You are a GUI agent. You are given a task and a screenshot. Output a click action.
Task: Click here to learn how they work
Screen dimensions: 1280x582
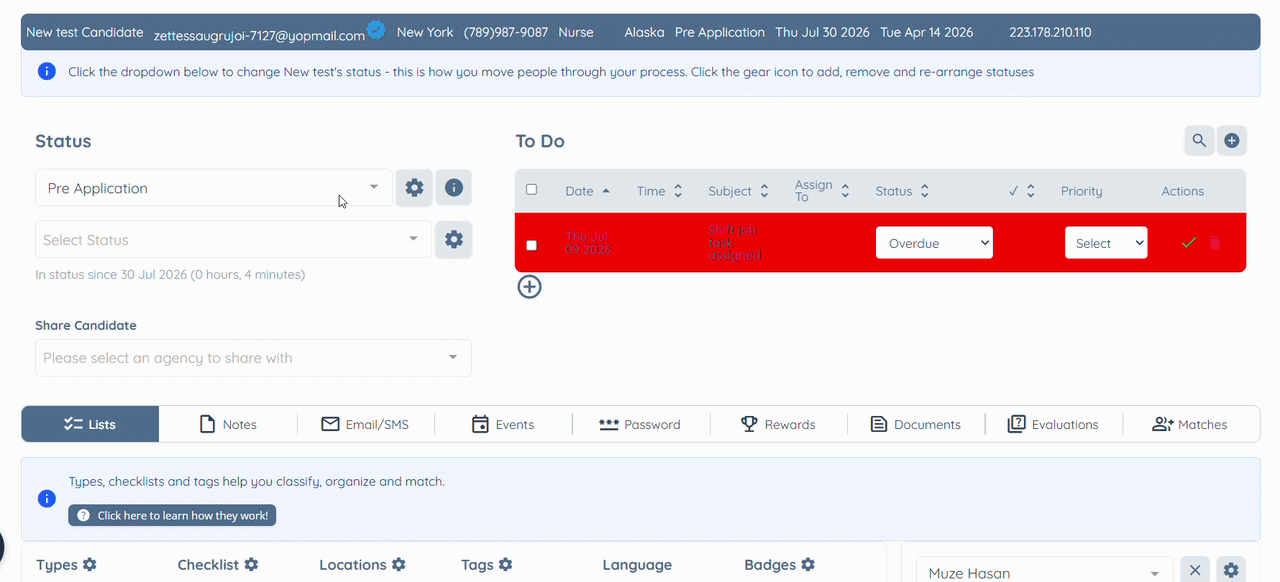pyautogui.click(x=172, y=515)
